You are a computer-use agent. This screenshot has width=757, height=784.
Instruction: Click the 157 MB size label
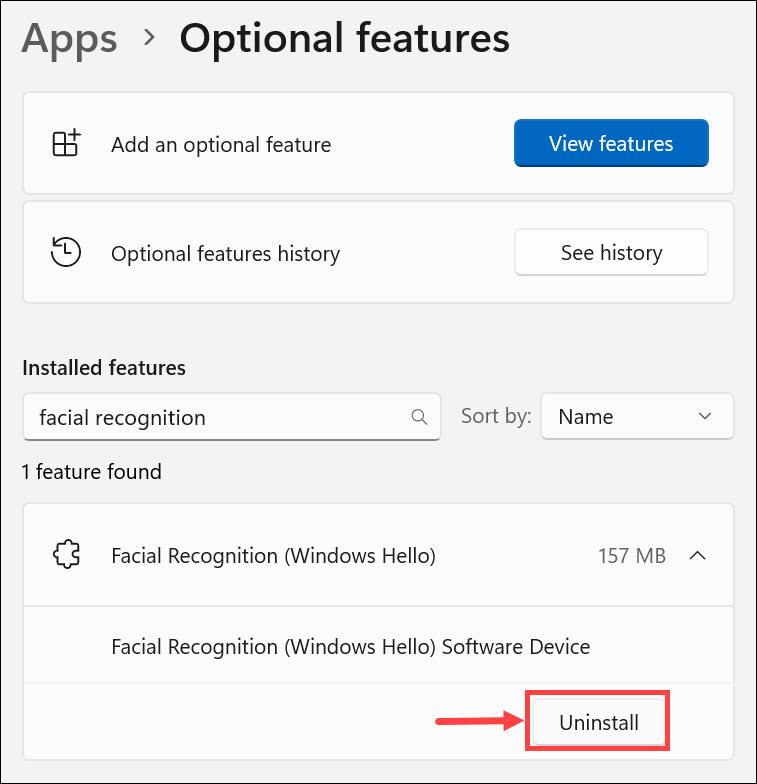(x=632, y=556)
